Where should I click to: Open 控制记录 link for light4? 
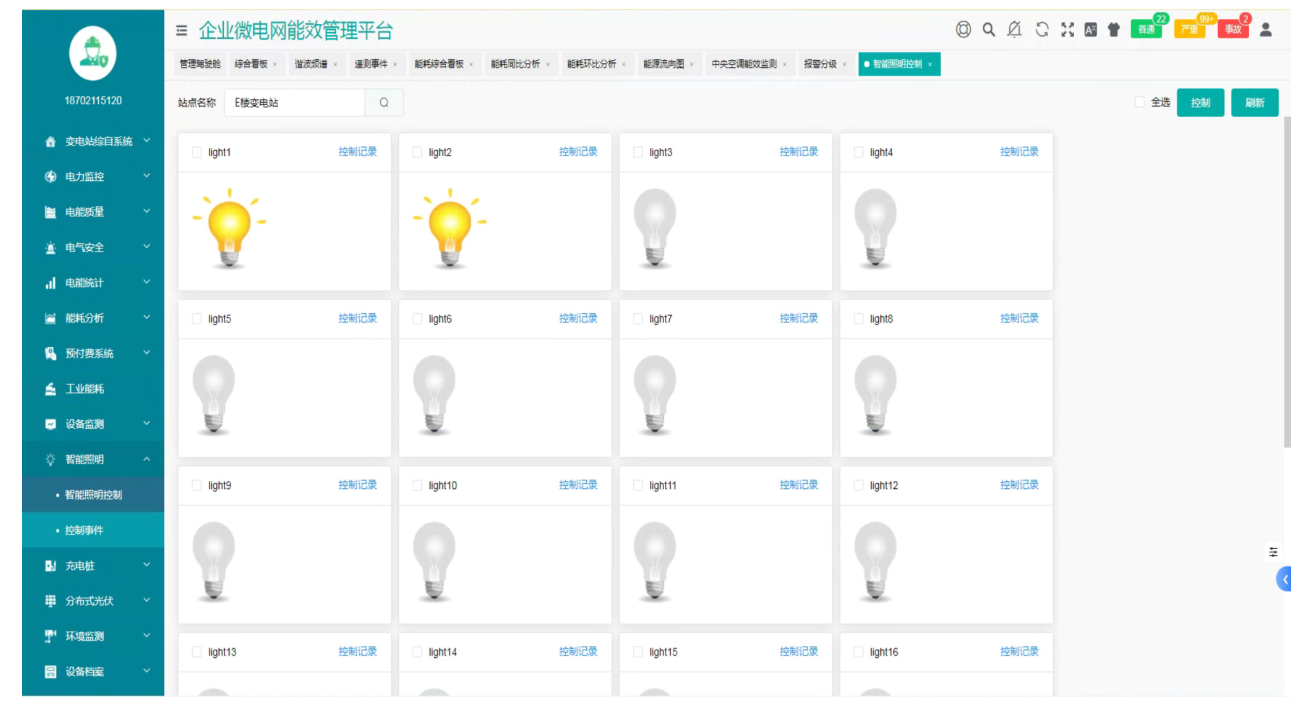(1019, 152)
